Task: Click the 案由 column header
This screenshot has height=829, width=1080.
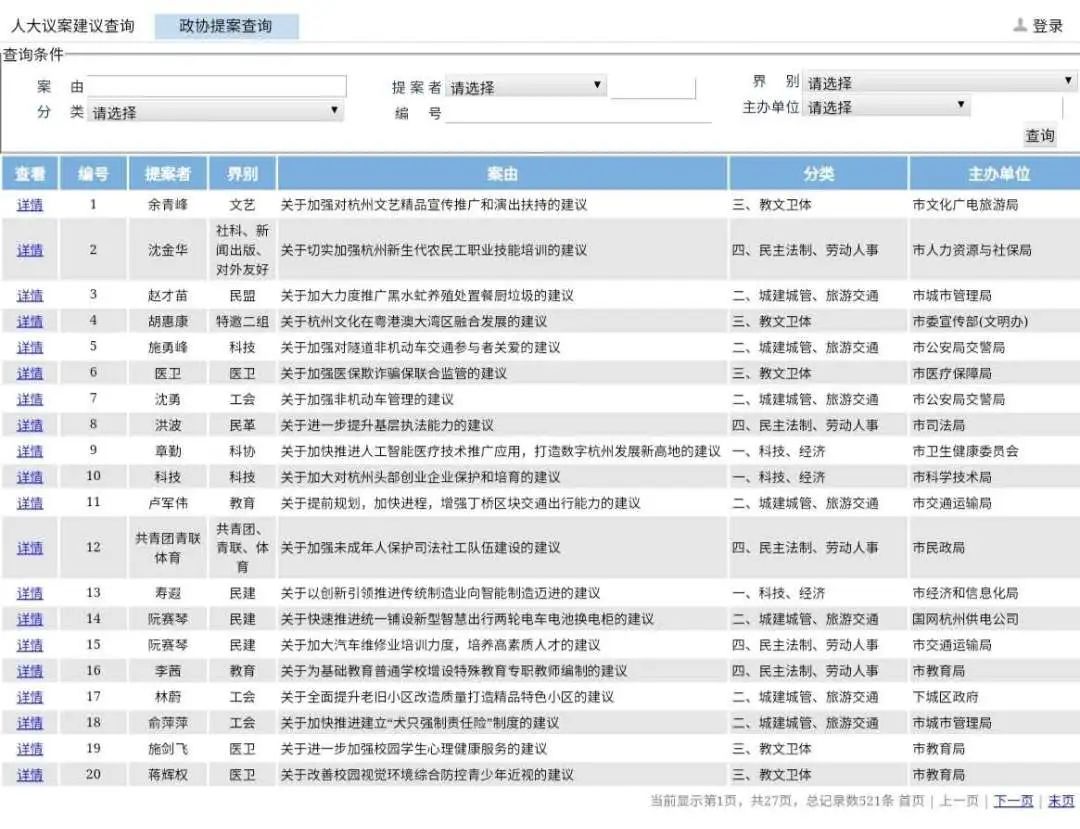Action: (502, 174)
